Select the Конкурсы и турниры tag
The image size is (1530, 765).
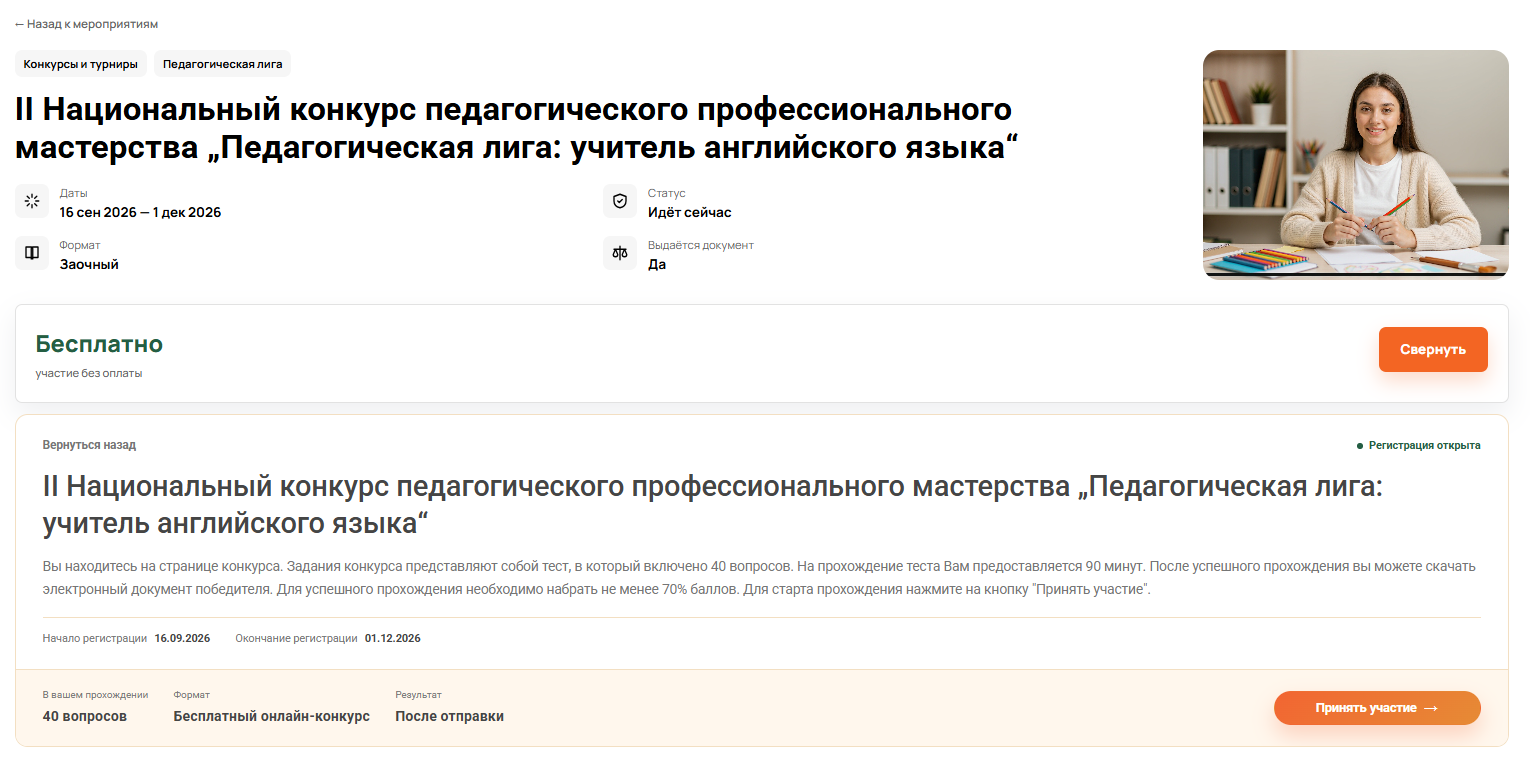81,64
